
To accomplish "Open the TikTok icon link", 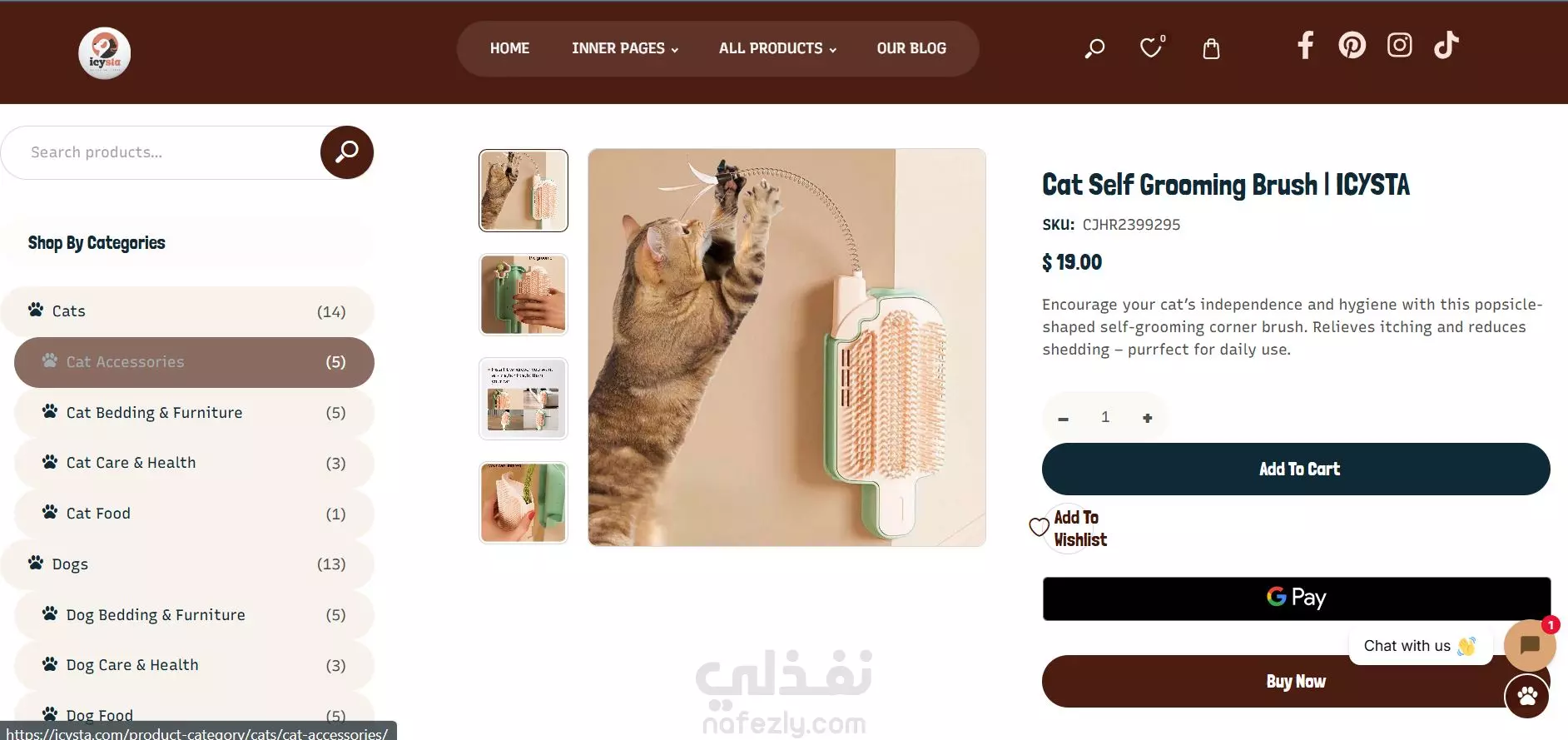I will pyautogui.click(x=1446, y=45).
